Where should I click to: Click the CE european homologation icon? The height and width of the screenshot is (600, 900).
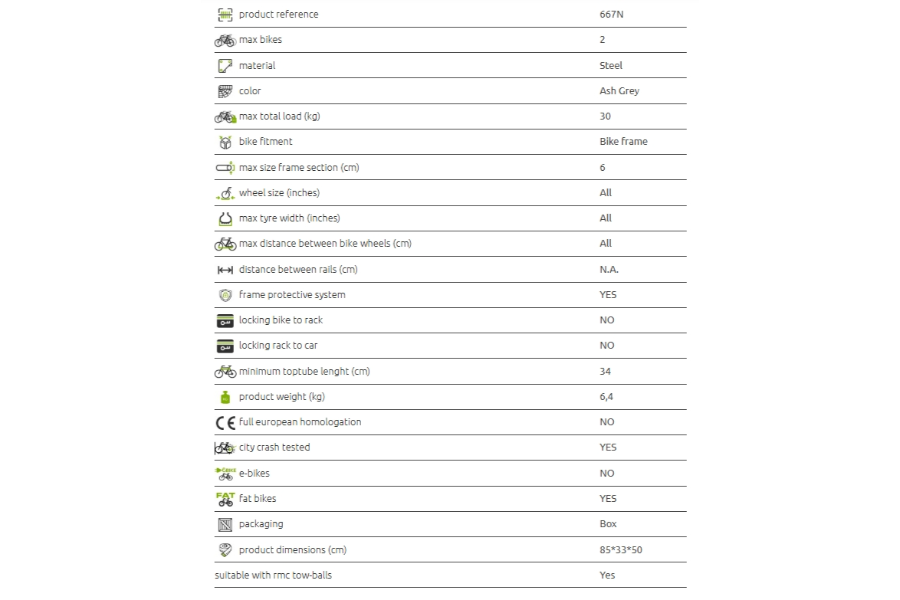click(225, 423)
